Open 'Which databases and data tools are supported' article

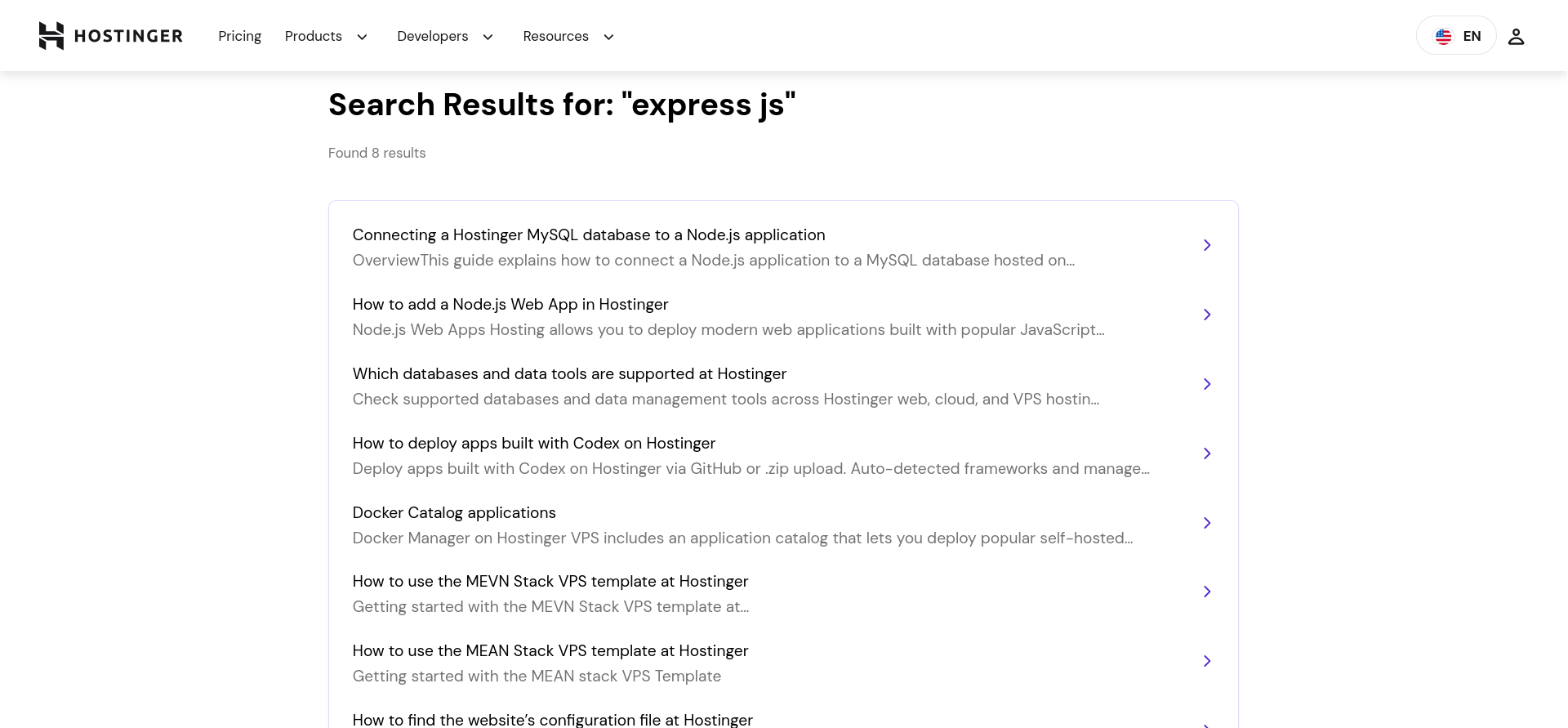click(569, 373)
